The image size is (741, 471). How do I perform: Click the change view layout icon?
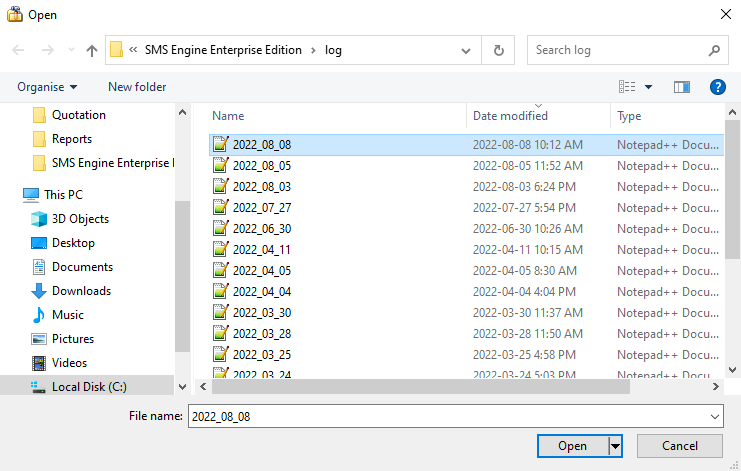click(x=627, y=87)
